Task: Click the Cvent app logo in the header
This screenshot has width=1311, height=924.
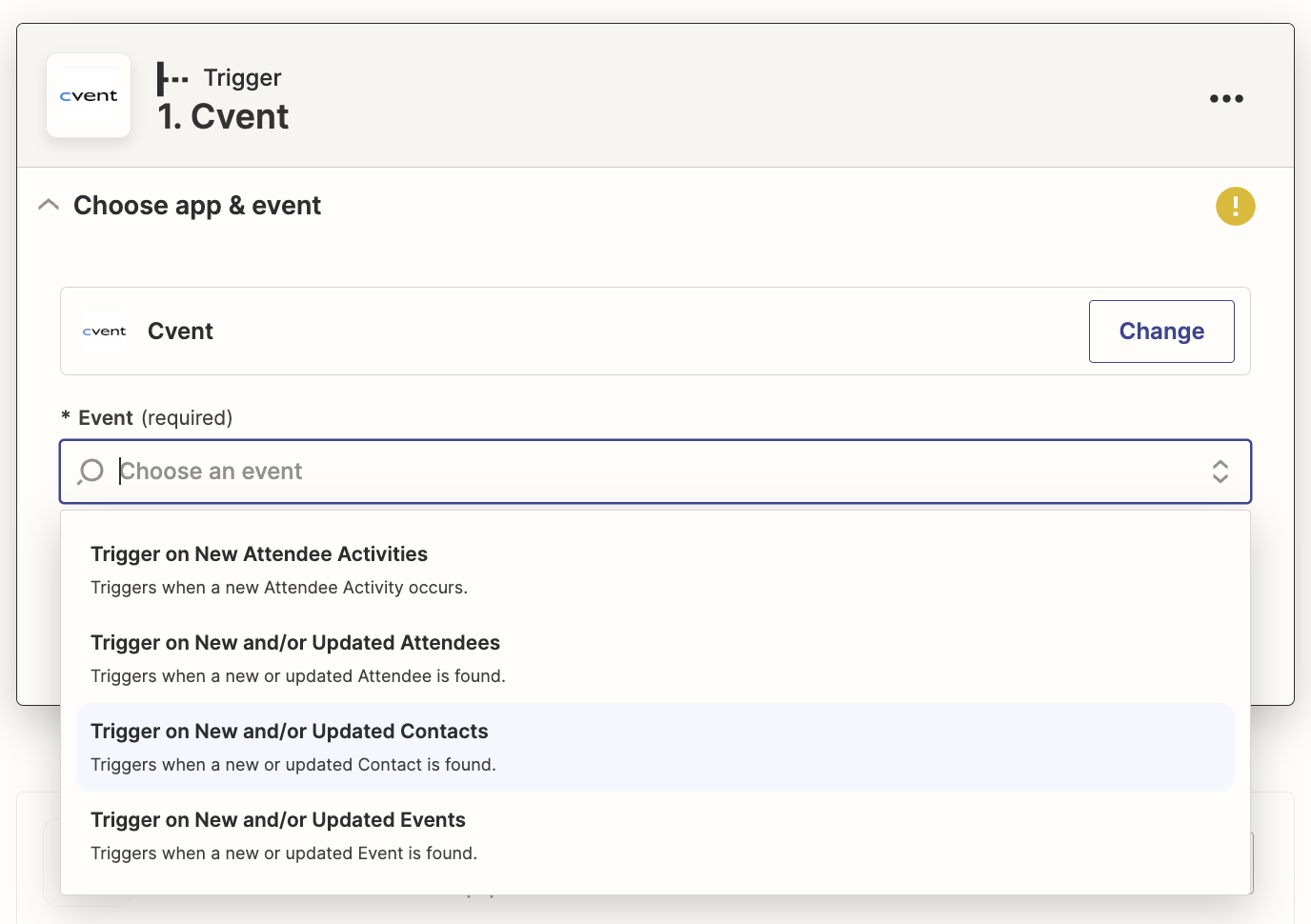Action: (89, 95)
